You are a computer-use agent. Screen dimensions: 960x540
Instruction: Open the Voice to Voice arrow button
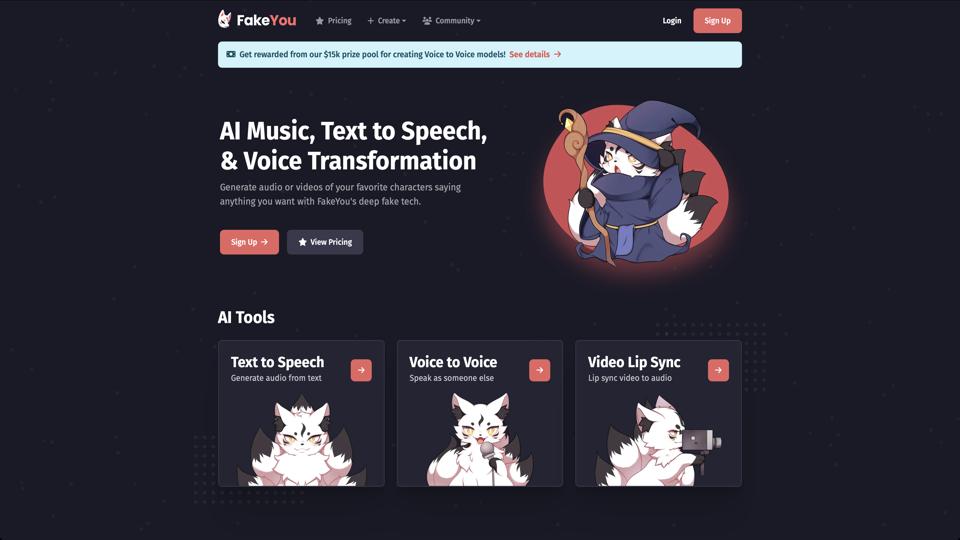(539, 370)
